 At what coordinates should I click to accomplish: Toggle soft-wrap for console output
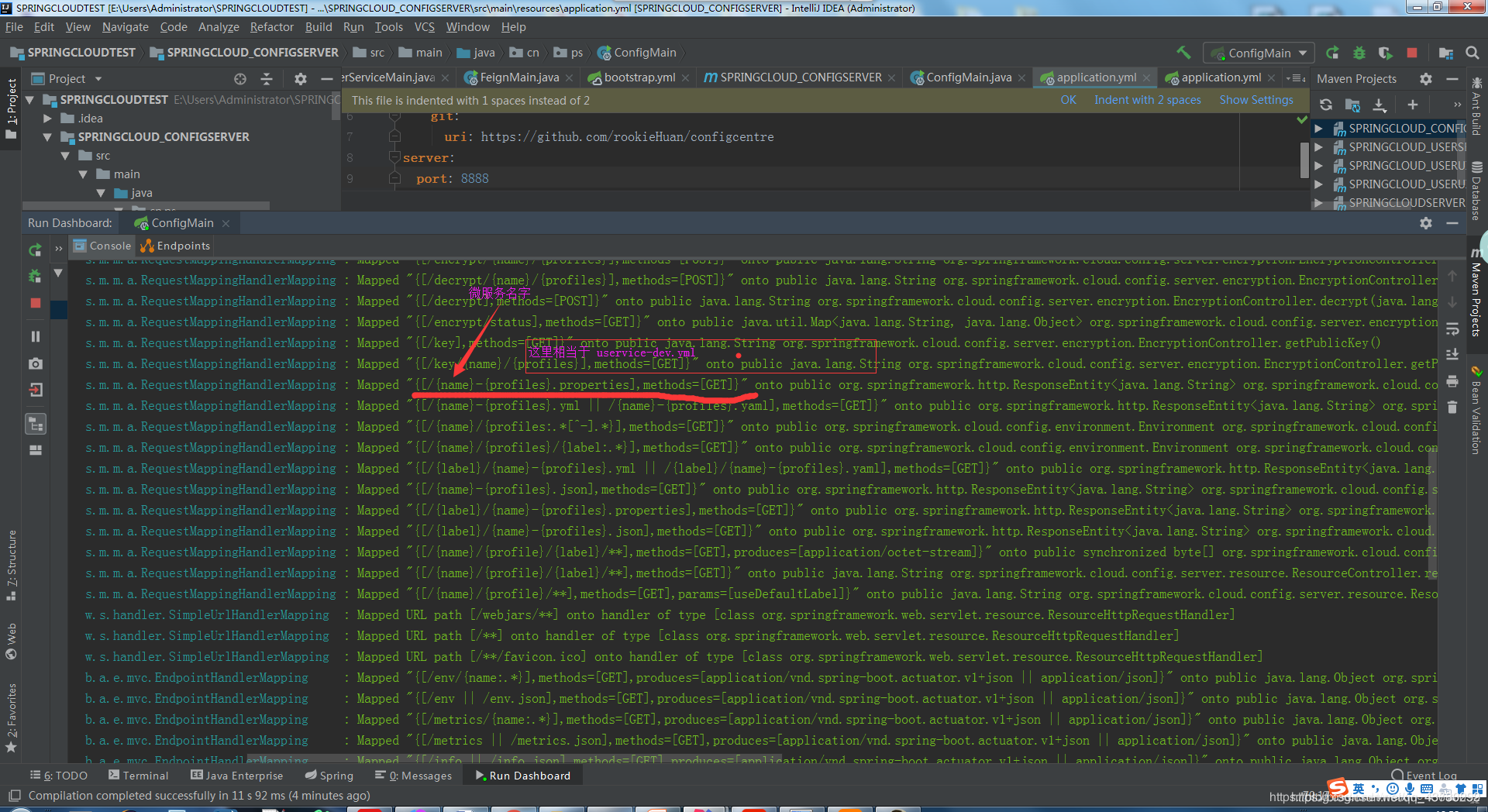[x=1452, y=329]
